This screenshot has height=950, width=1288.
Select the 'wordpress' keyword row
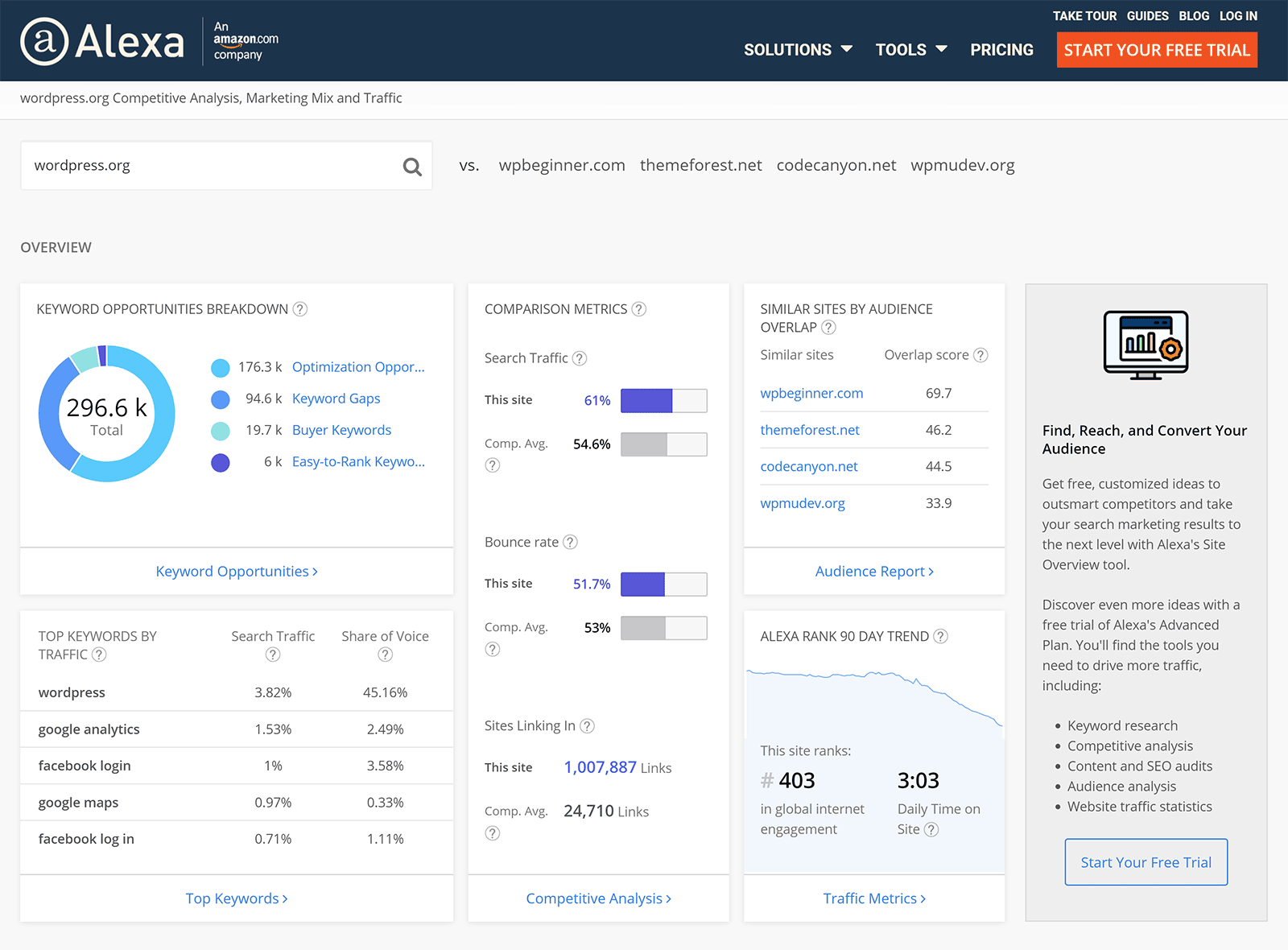pyautogui.click(x=237, y=692)
